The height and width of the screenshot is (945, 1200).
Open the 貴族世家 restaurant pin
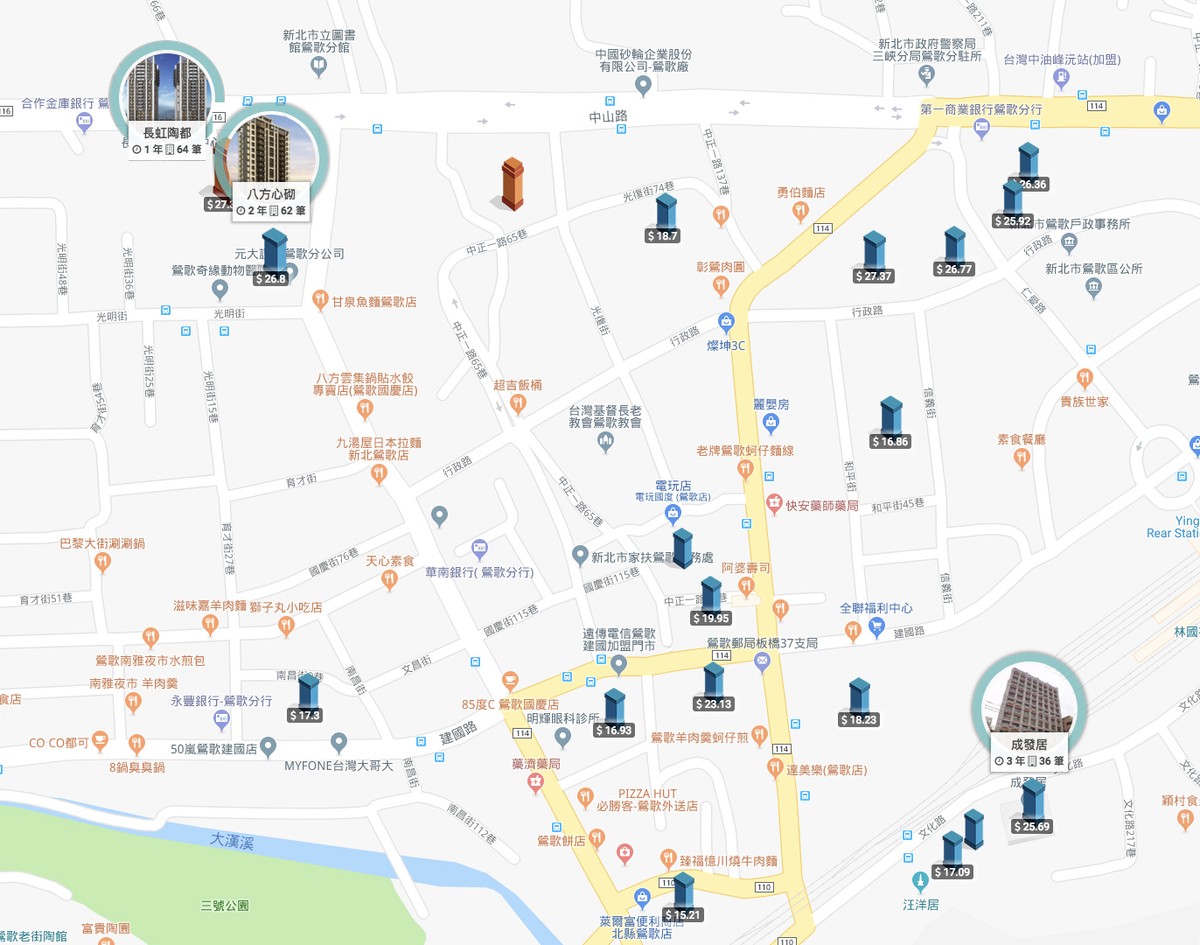pos(1084,378)
